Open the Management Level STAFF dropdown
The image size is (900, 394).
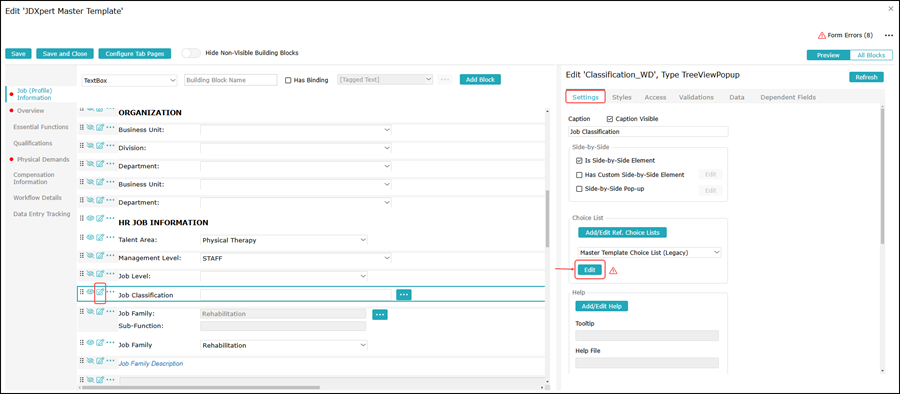click(296, 258)
